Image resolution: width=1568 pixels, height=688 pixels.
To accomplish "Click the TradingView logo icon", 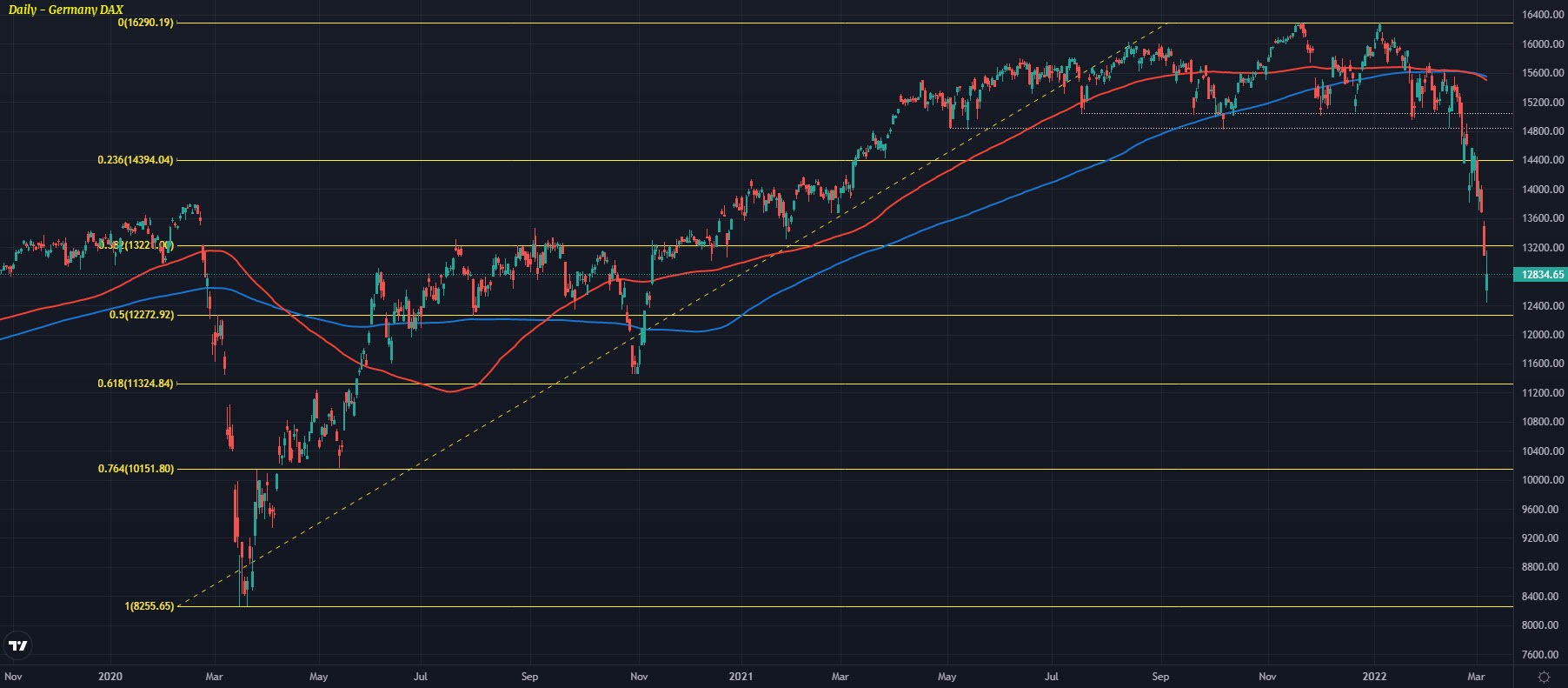I will click(17, 645).
